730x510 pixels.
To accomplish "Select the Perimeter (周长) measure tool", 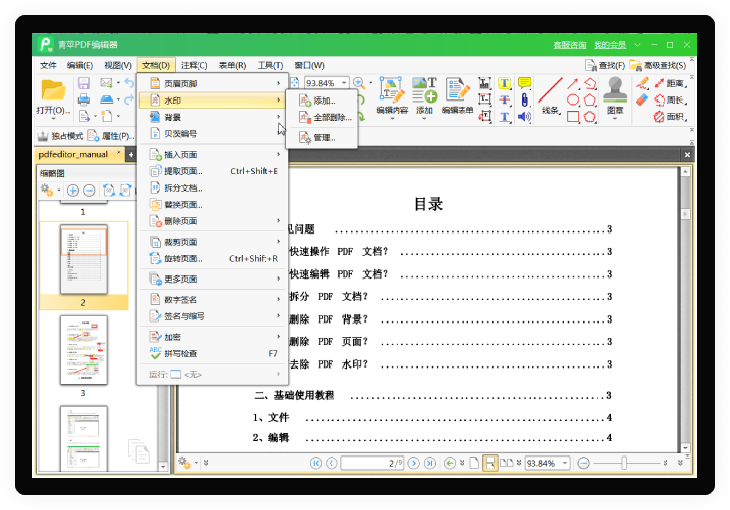I will 670,100.
